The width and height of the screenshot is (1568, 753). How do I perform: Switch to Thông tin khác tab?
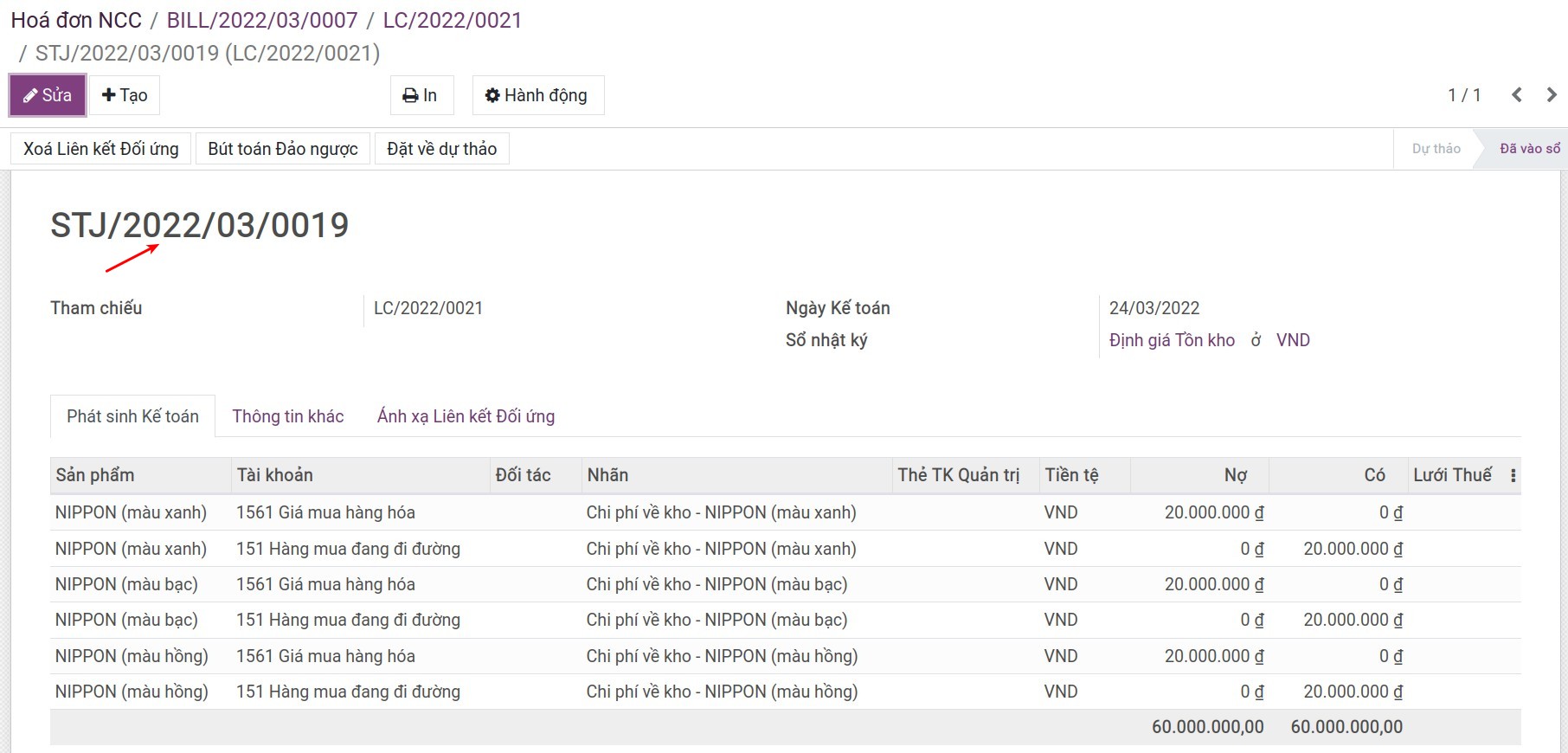click(287, 416)
